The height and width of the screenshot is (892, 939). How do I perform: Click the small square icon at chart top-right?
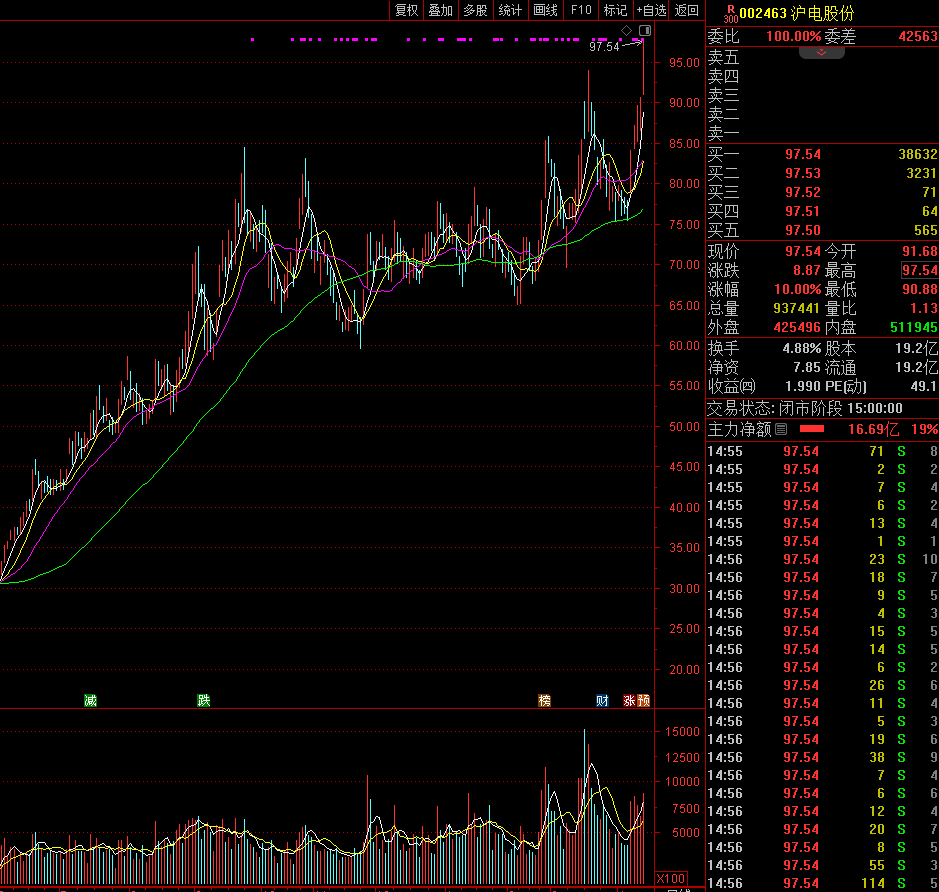[645, 31]
